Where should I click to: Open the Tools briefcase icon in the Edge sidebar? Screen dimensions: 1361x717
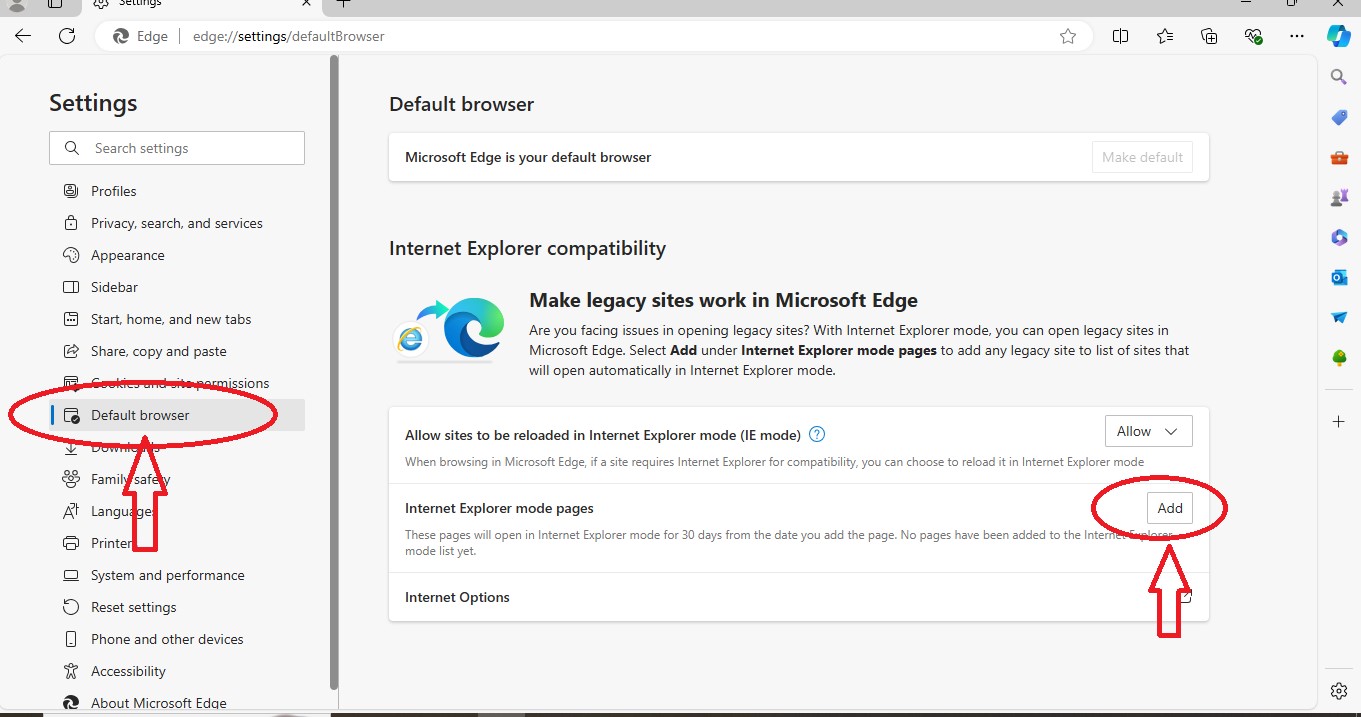(1339, 157)
